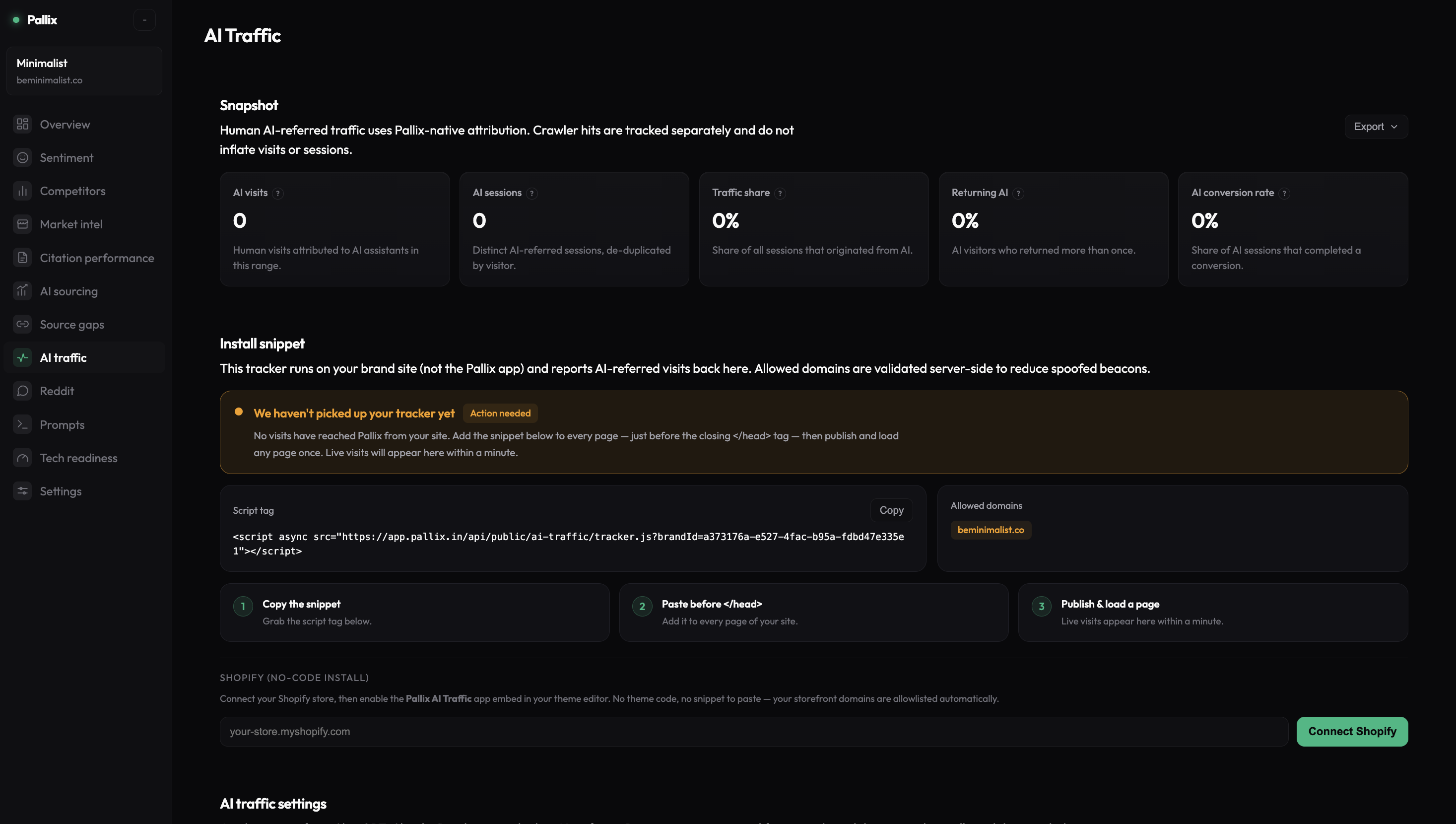Screen dimensions: 1456x824
Task: Open Tech readiness page
Action: pos(84,458)
